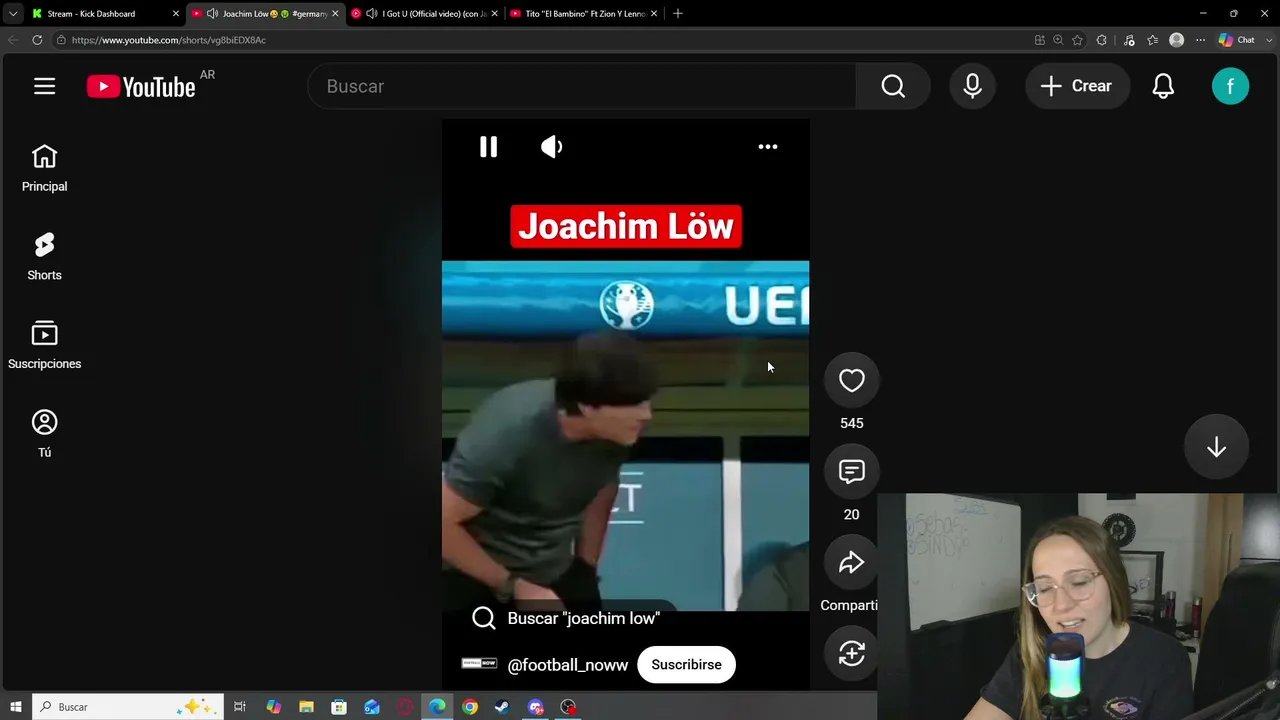Screen dimensions: 1280x720
Task: Open Opera from the taskbar
Action: pos(405,707)
